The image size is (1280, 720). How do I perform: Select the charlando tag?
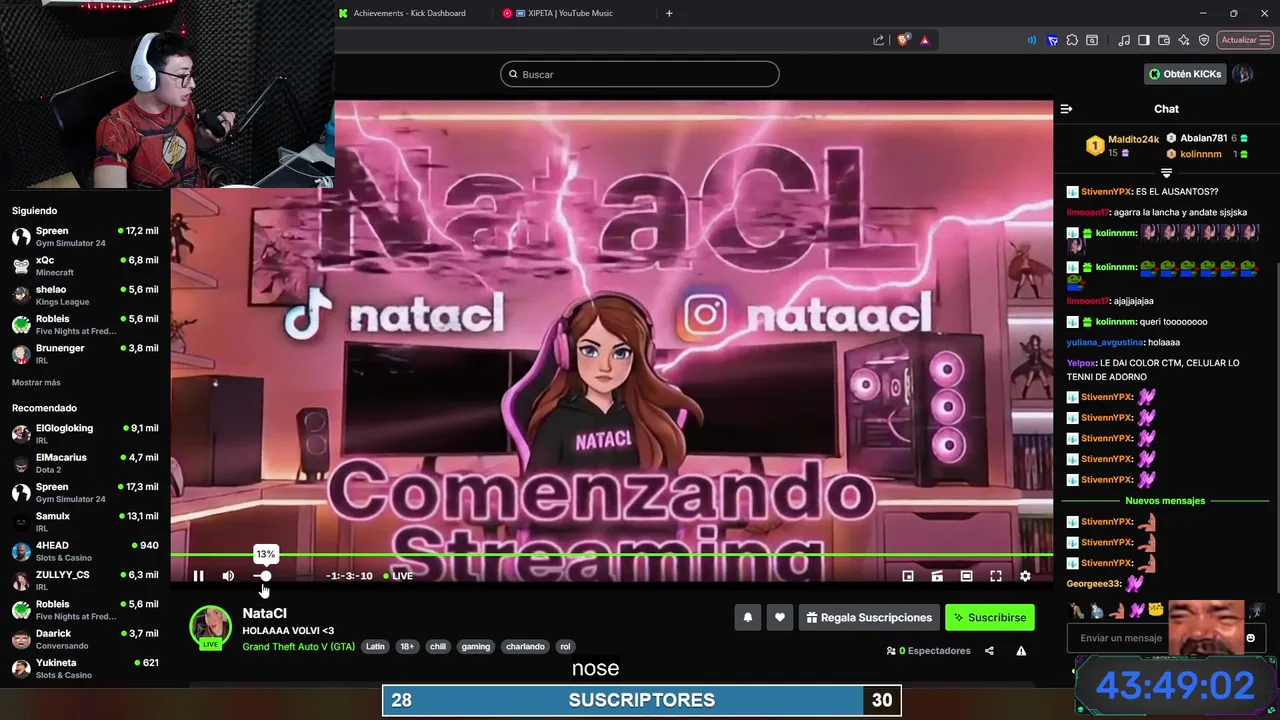point(525,647)
